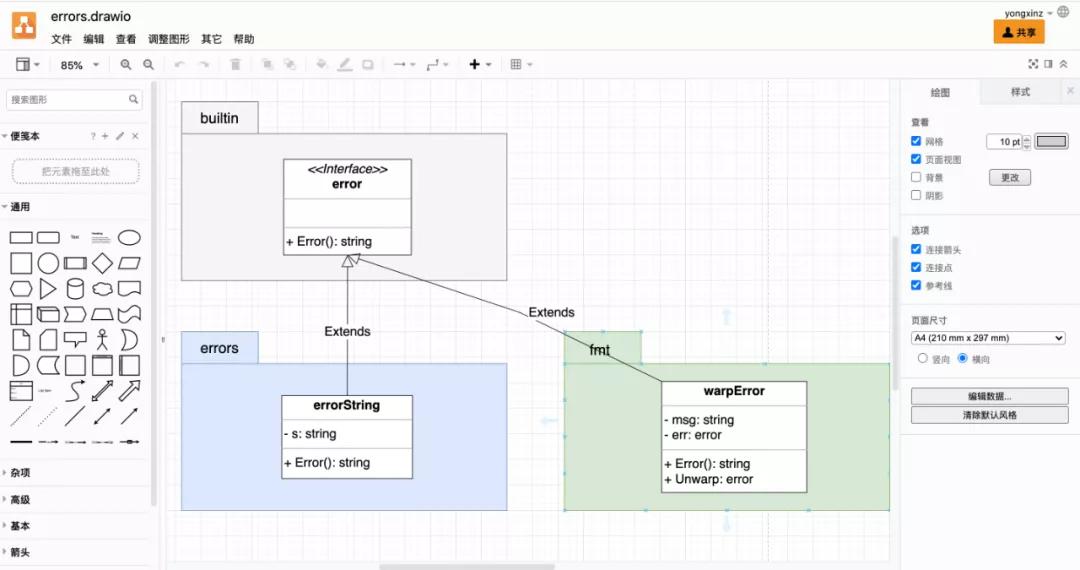
Task: Click the redo arrow in toolbar
Action: 204,64
